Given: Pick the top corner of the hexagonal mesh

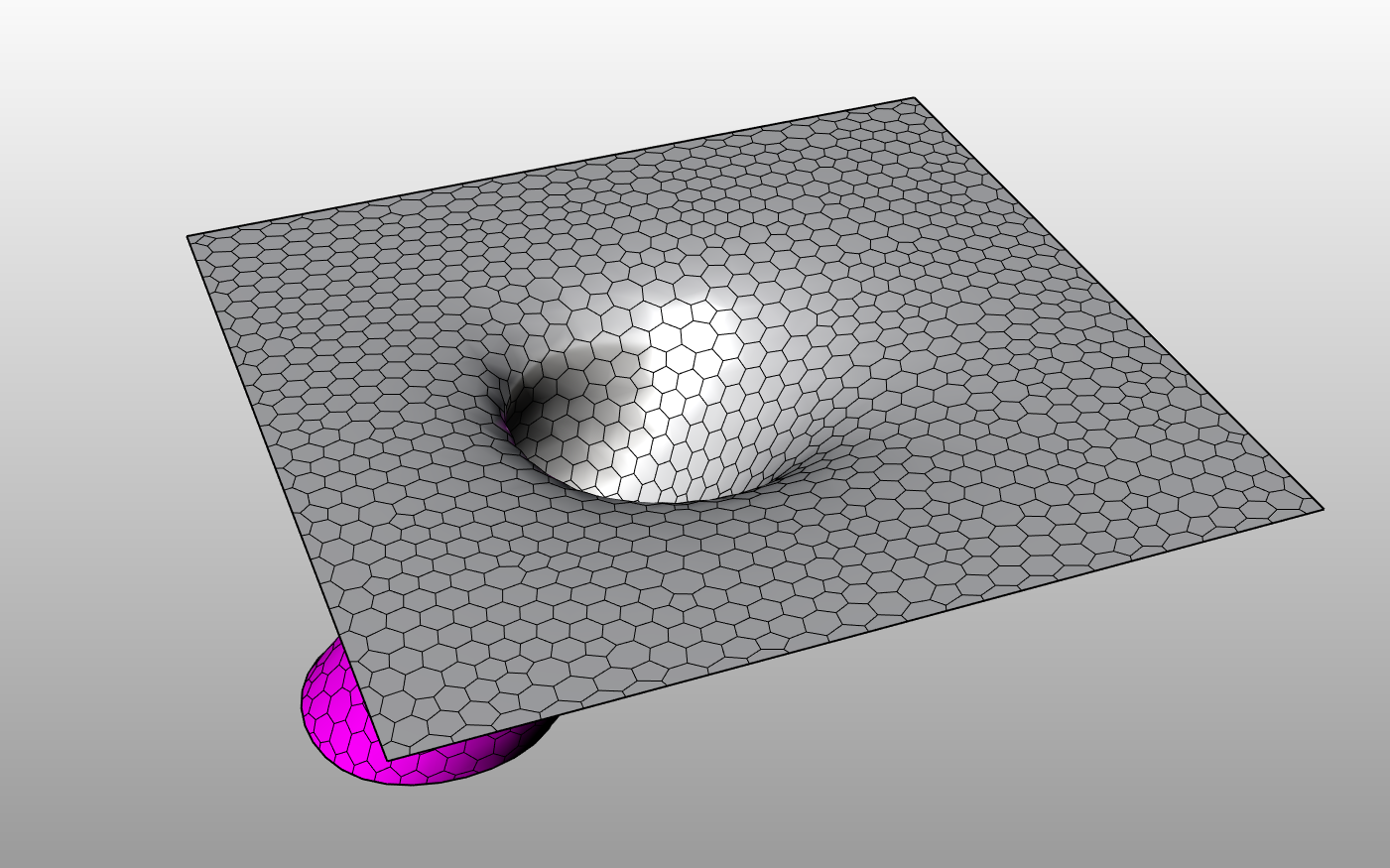Looking at the screenshot, I should coord(914,98).
